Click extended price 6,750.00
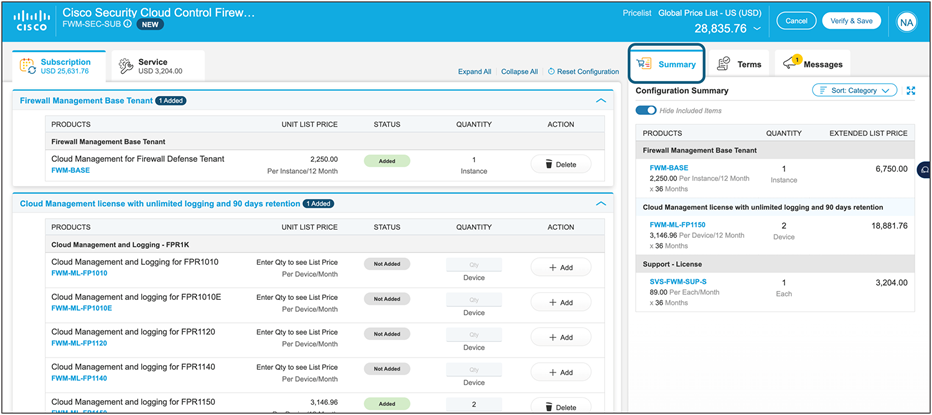This screenshot has width=932, height=415. [891, 169]
